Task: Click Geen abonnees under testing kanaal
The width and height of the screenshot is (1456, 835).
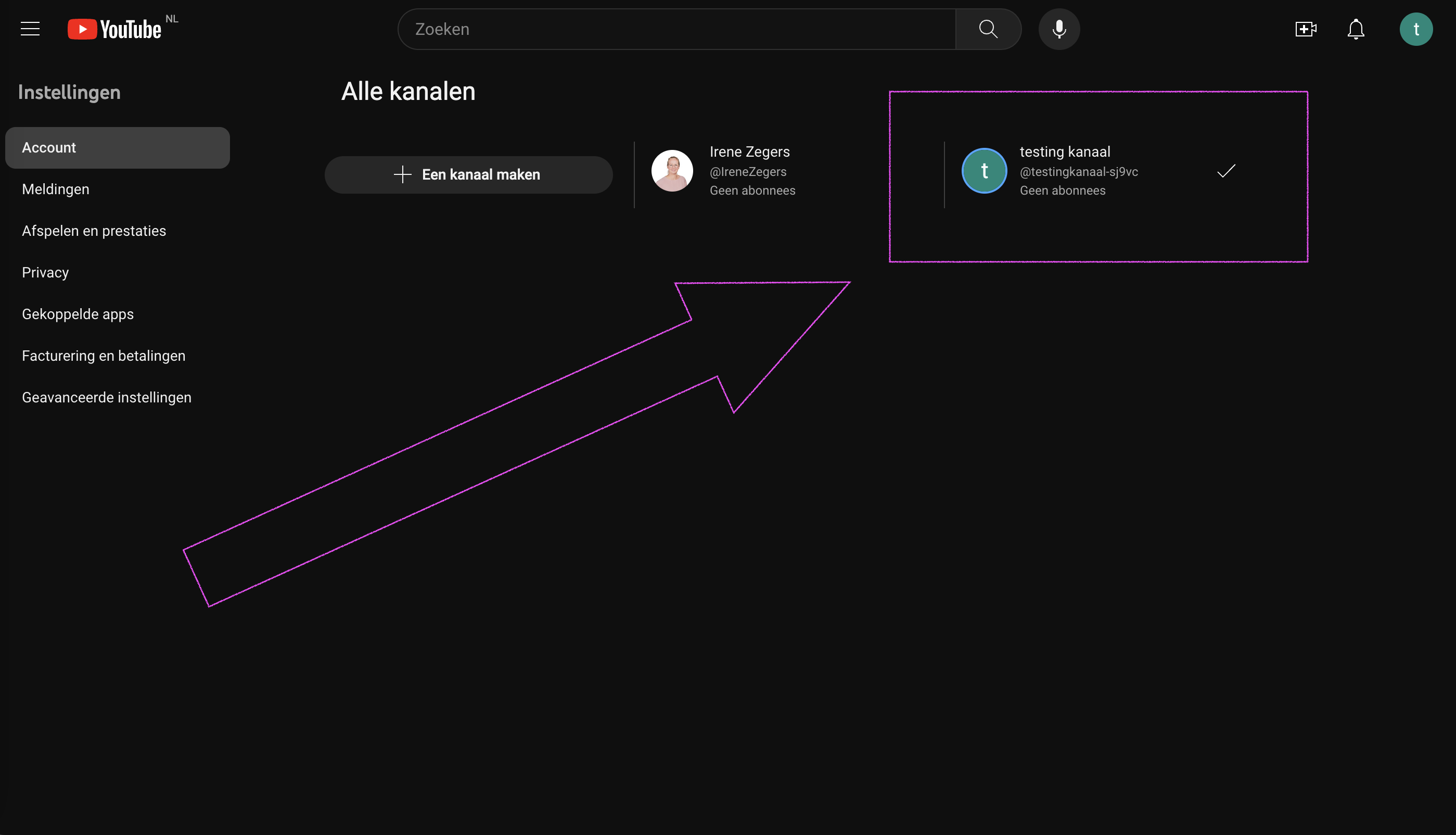Action: 1062,191
